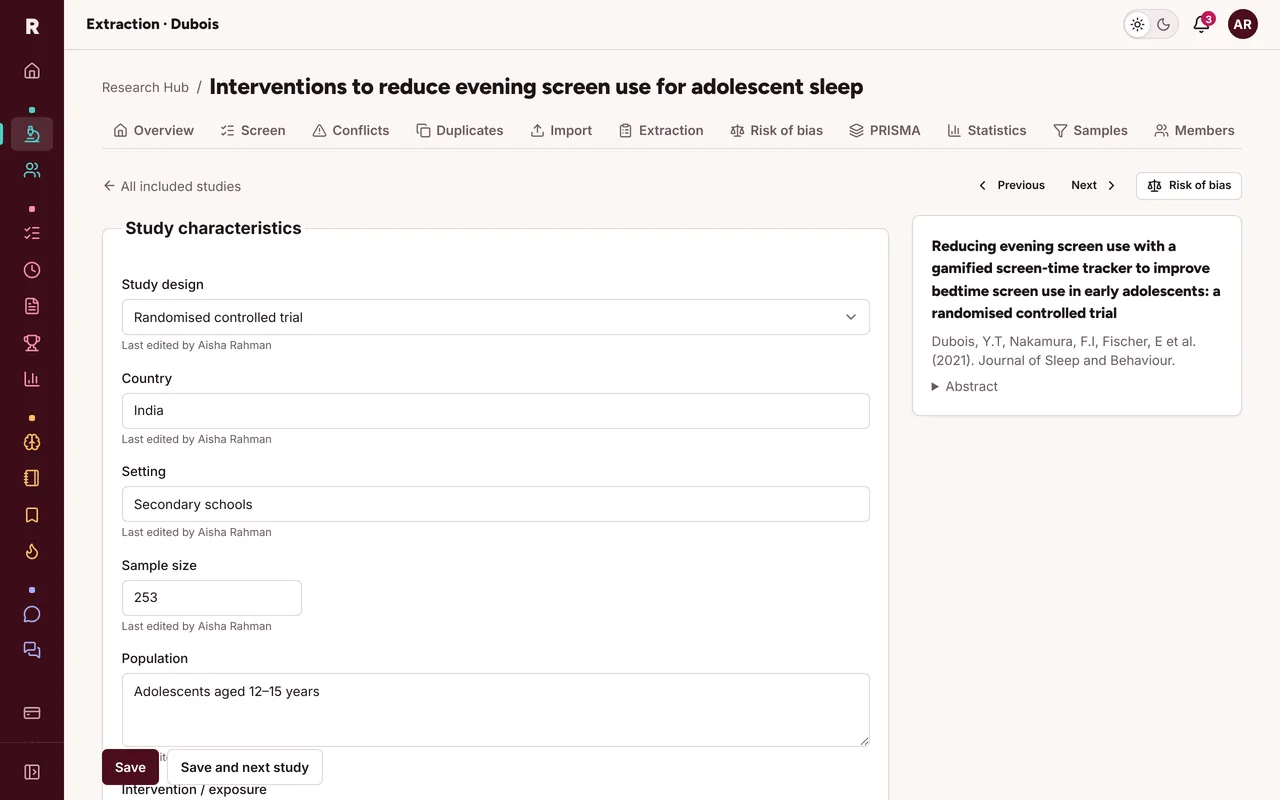Click the R logo at top left
The width and height of the screenshot is (1280, 800).
point(32,26)
